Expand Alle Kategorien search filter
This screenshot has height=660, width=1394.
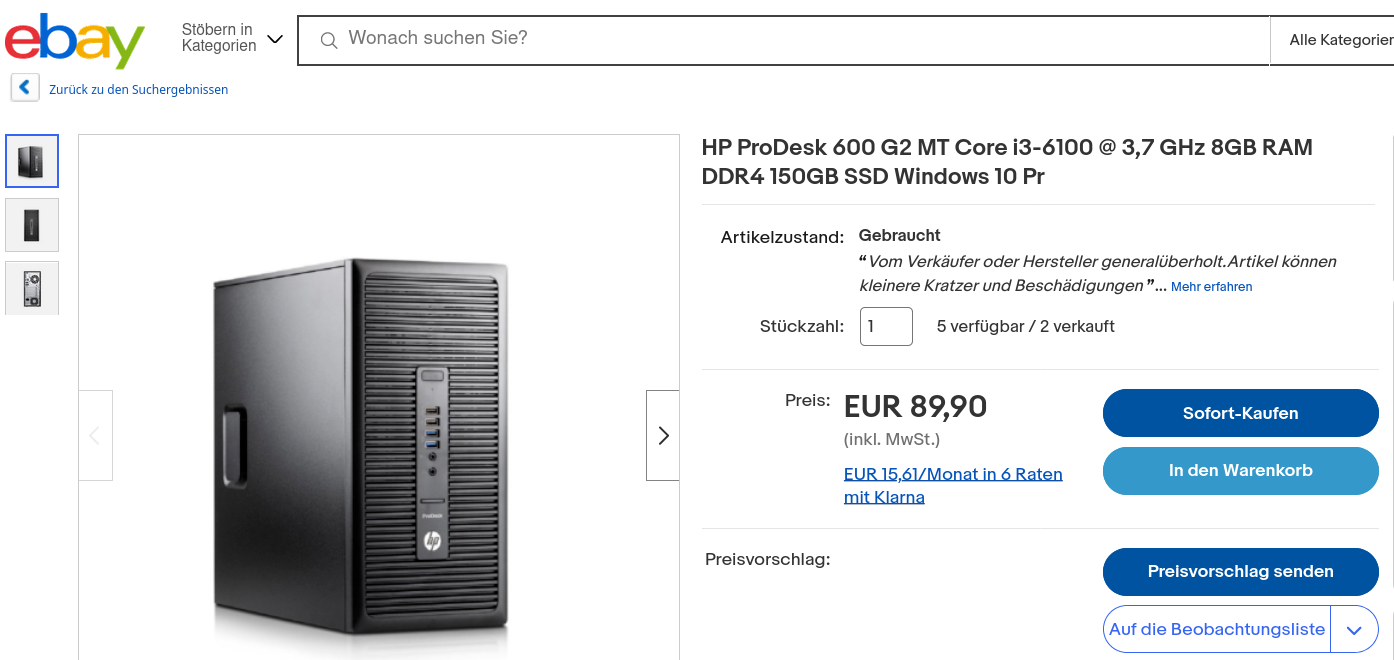[x=1340, y=40]
